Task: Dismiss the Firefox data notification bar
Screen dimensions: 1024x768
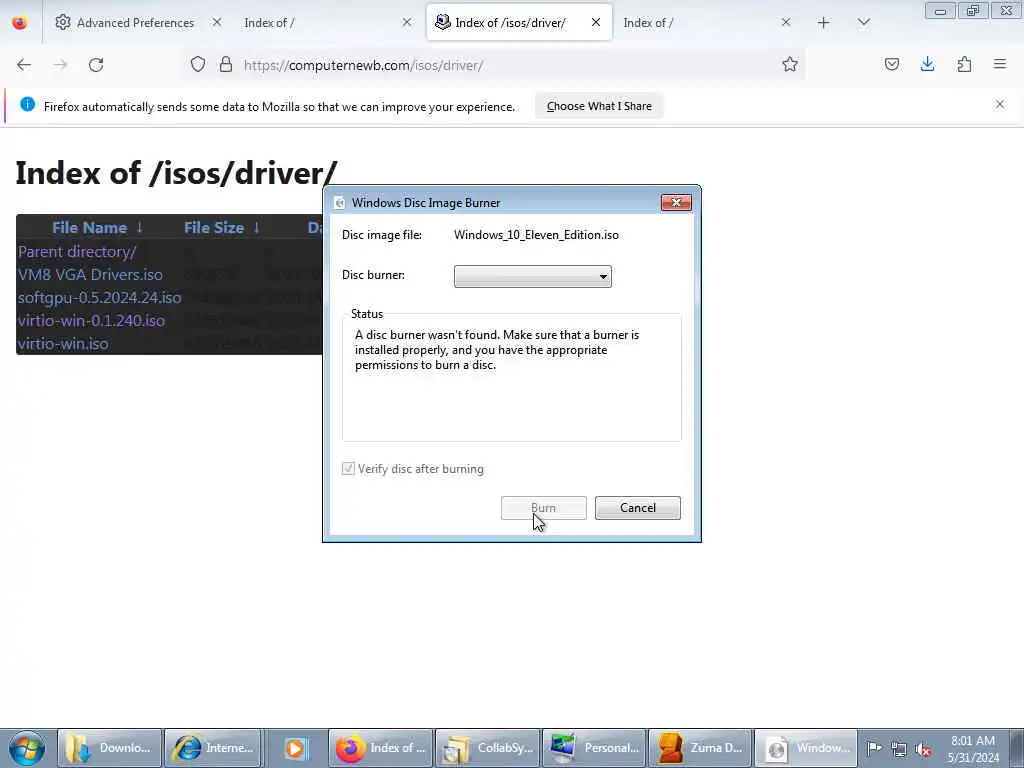Action: coord(1000,104)
